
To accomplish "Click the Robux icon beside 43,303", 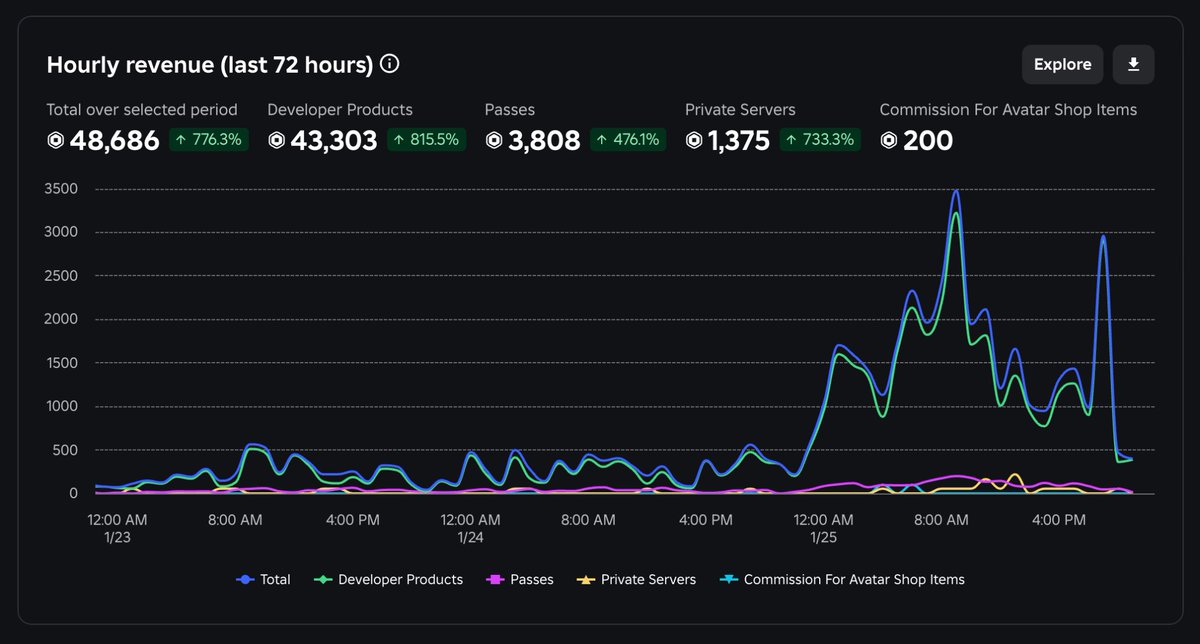I will pos(277,140).
